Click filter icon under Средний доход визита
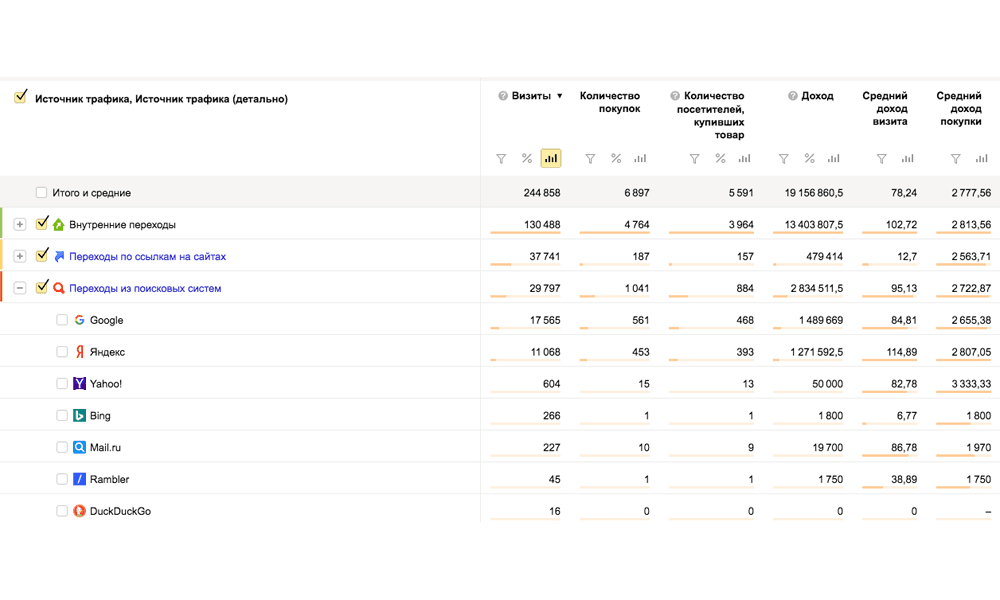1000x600 pixels. (x=881, y=159)
